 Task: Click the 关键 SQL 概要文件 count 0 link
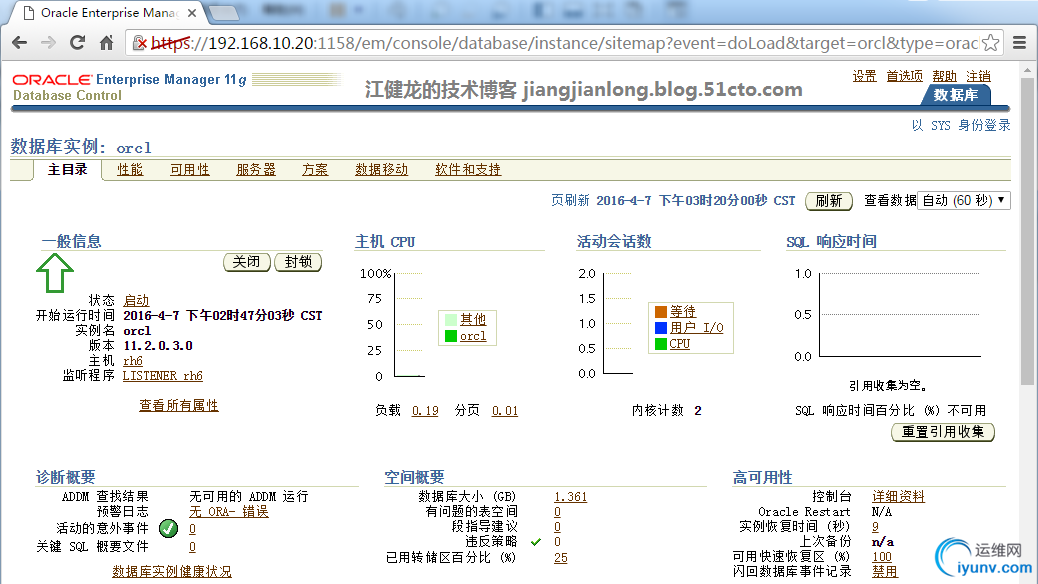[192, 547]
